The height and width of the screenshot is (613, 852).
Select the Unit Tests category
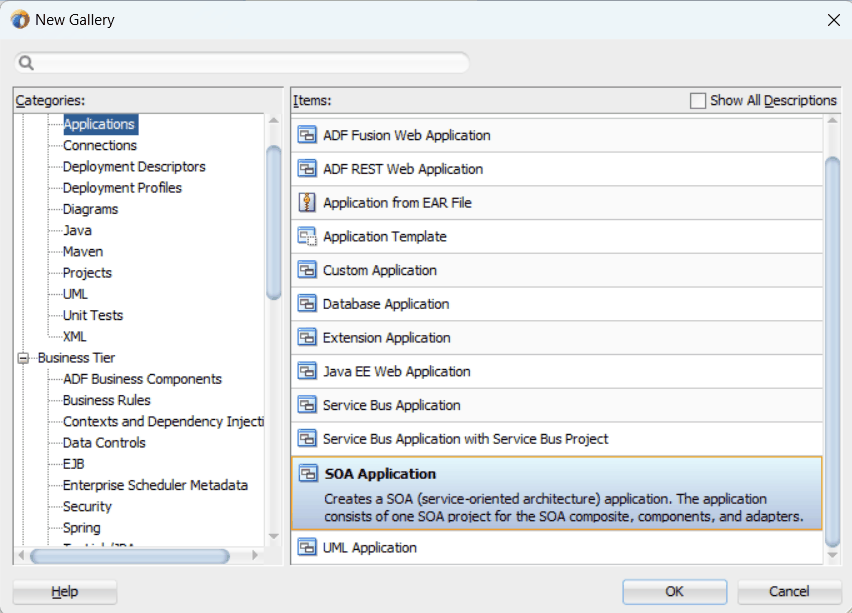tap(93, 315)
